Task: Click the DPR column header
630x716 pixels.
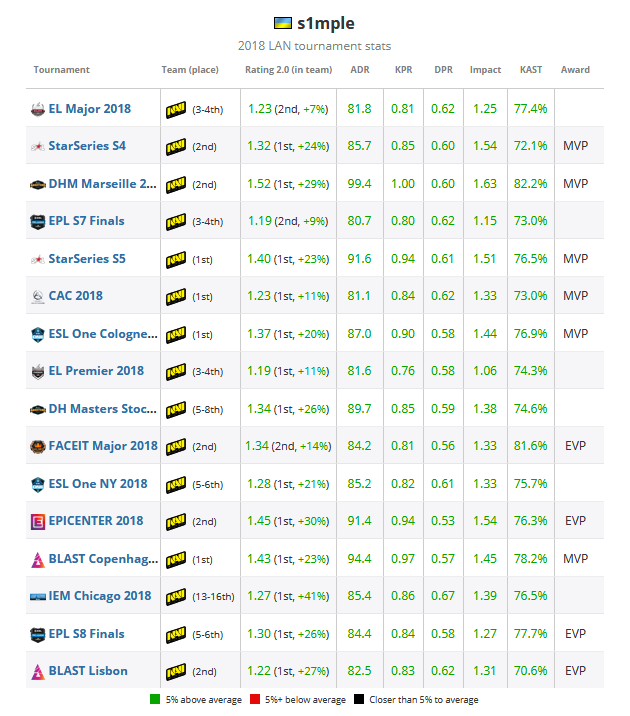Action: click(x=443, y=70)
